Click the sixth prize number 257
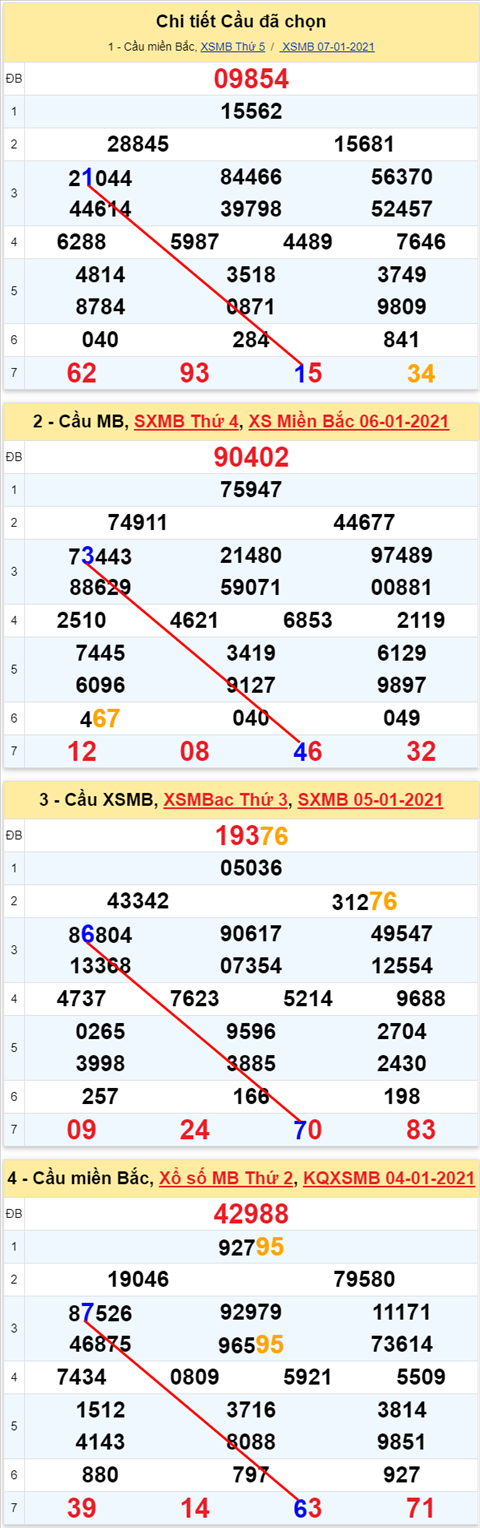Screen dimensions: 480x1528 tap(100, 1096)
